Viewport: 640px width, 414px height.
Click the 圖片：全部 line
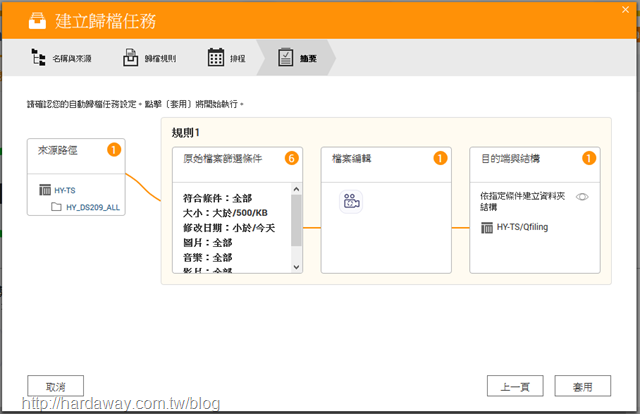click(207, 243)
